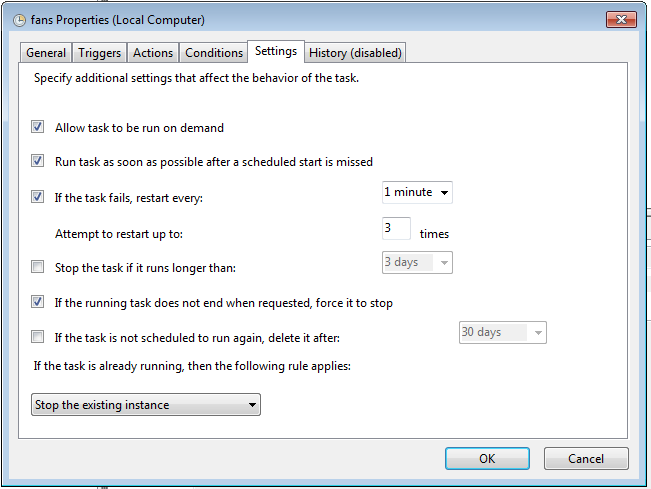Click the Cancel button
This screenshot has width=651, height=489.
[x=586, y=459]
